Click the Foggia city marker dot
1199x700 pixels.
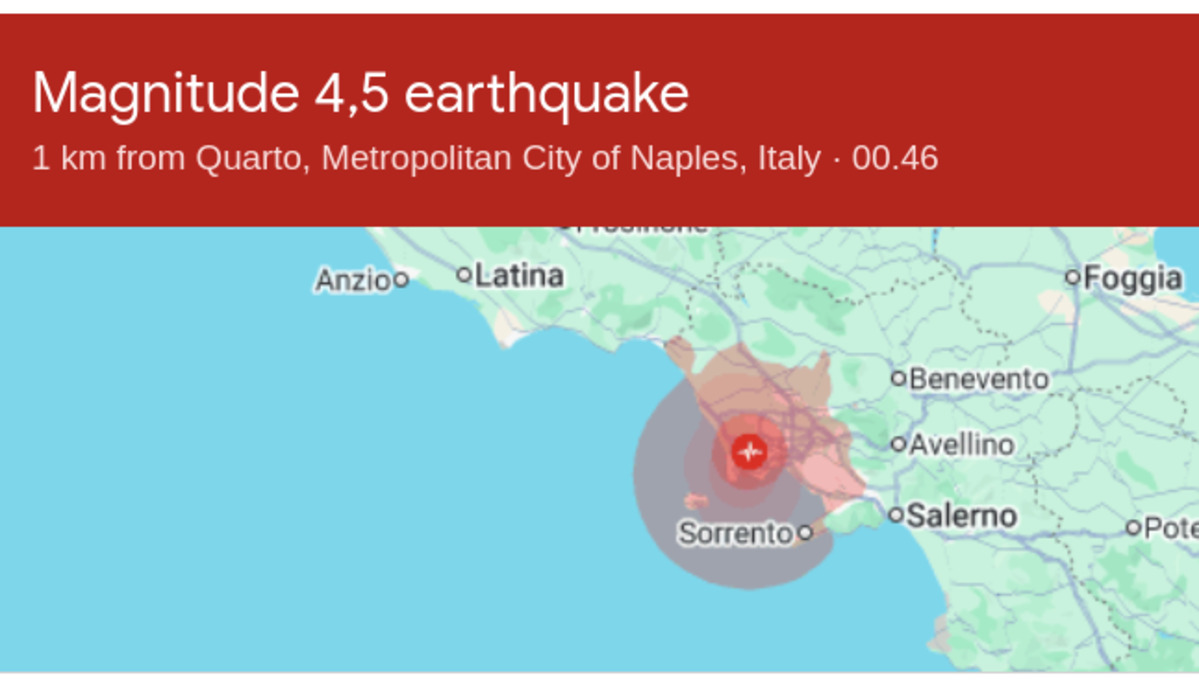[1073, 277]
